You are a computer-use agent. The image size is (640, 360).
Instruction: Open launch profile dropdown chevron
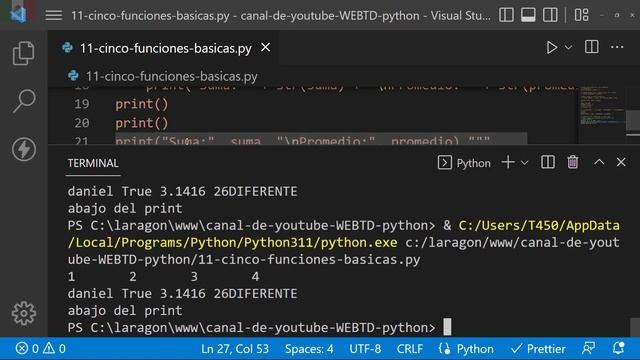point(524,163)
